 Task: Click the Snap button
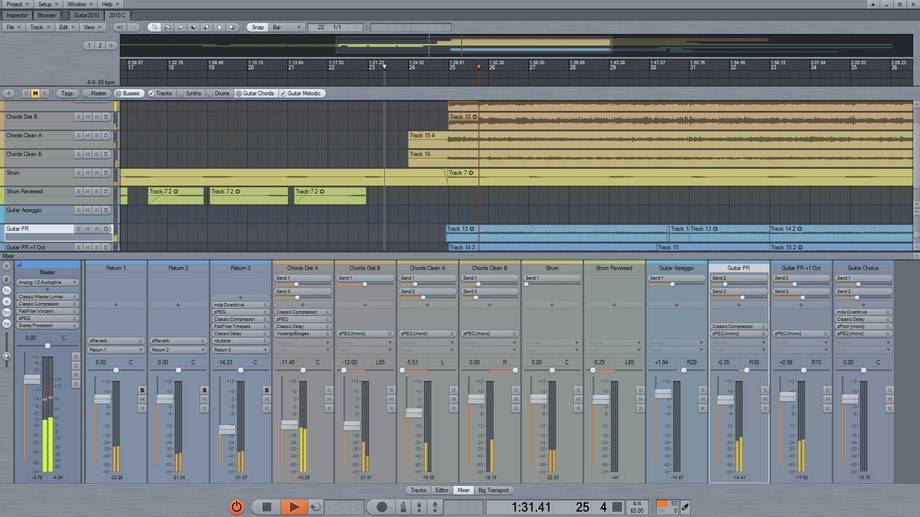[257, 27]
